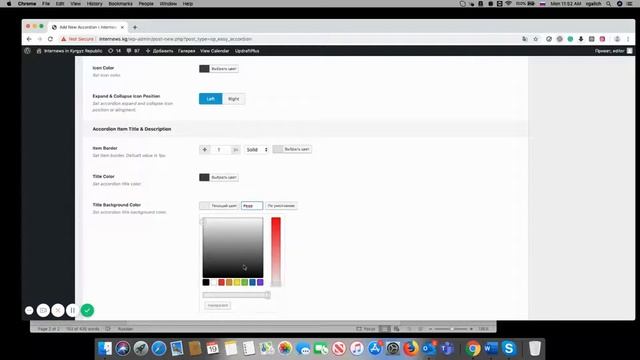Pick the blue palette swatch
The image size is (640, 360).
pos(252,282)
